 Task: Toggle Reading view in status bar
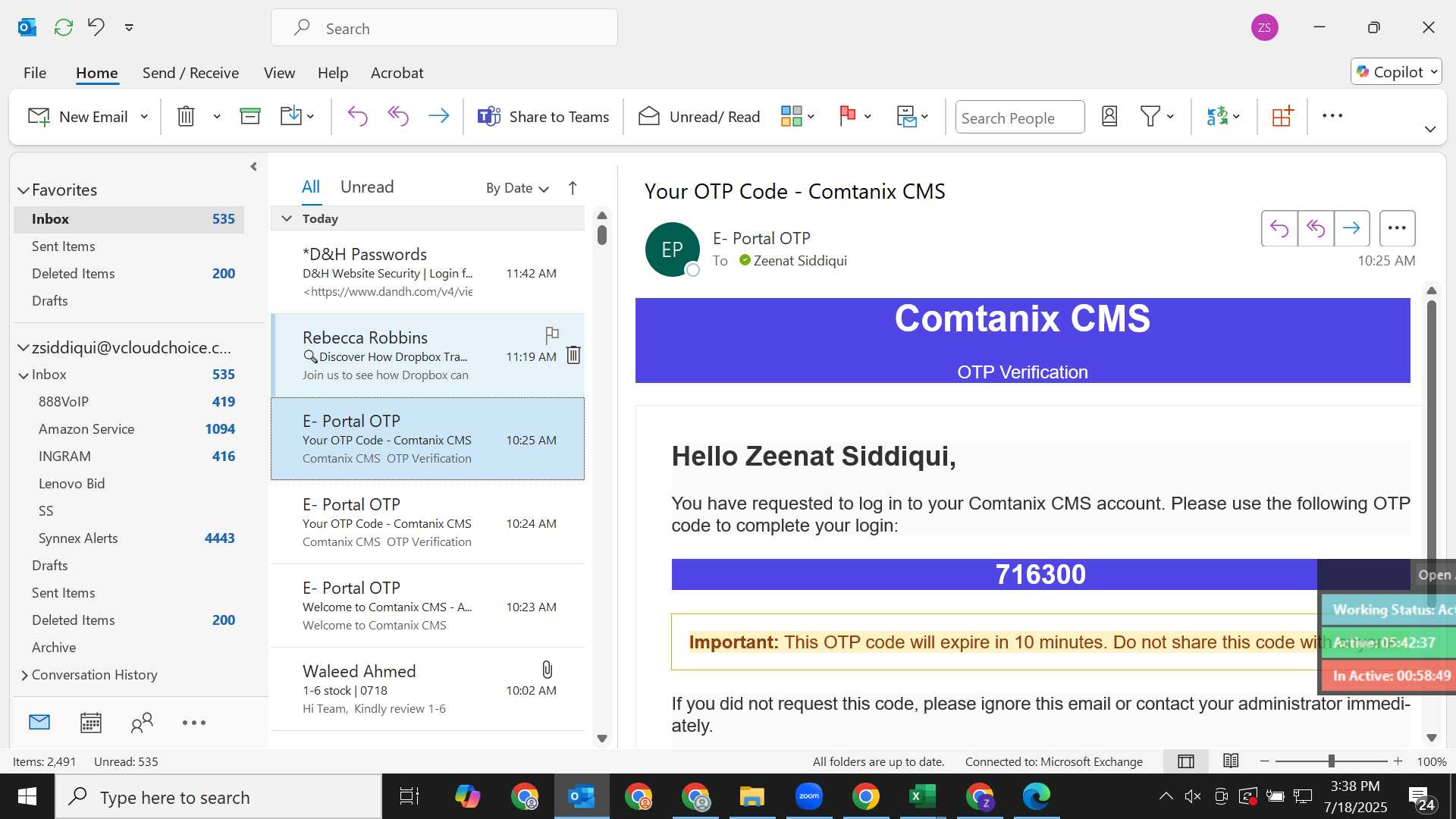(x=1231, y=761)
